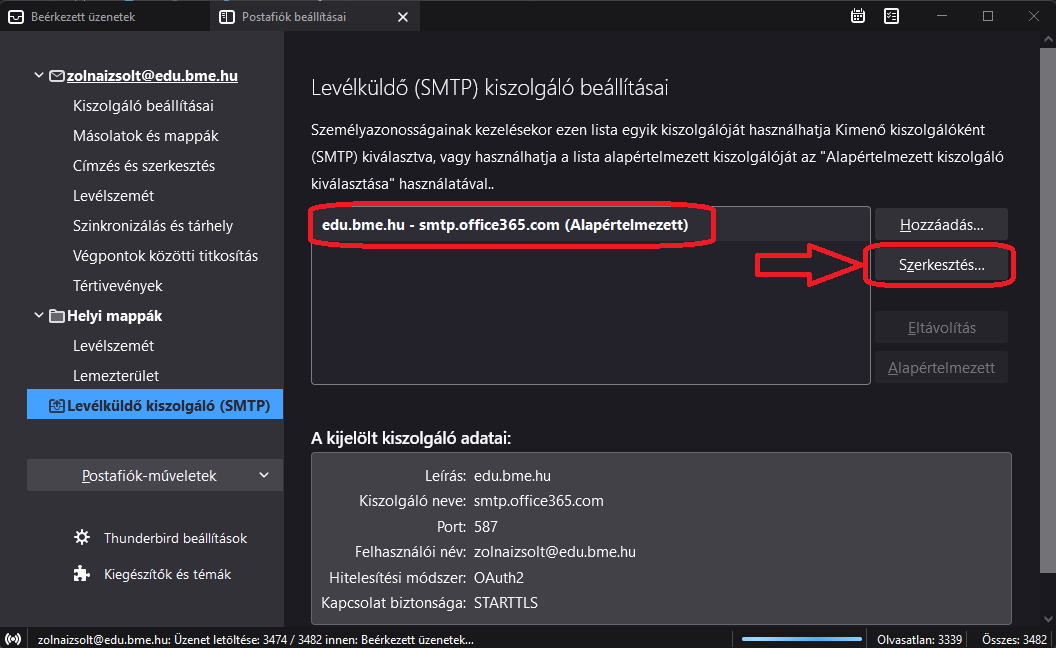Click the Port value 587
The height and width of the screenshot is (648, 1056).
pos(486,527)
